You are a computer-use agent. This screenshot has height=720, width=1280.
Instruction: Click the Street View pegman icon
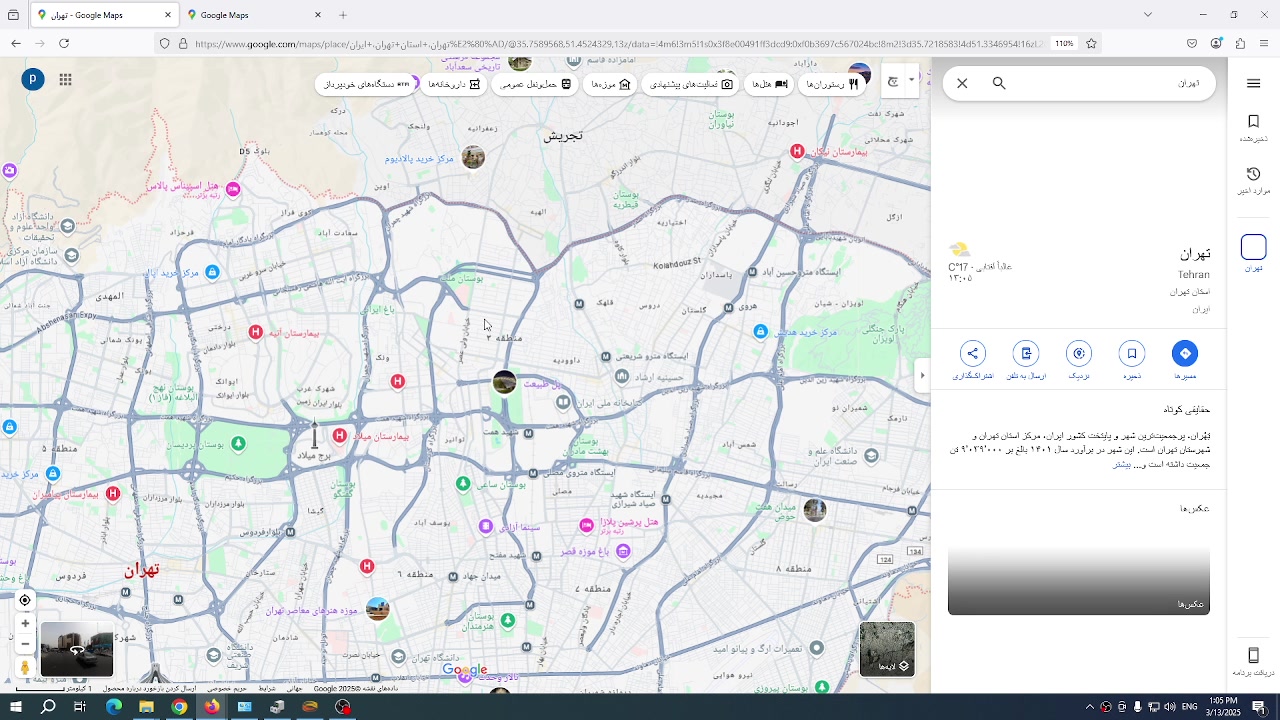click(x=25, y=667)
